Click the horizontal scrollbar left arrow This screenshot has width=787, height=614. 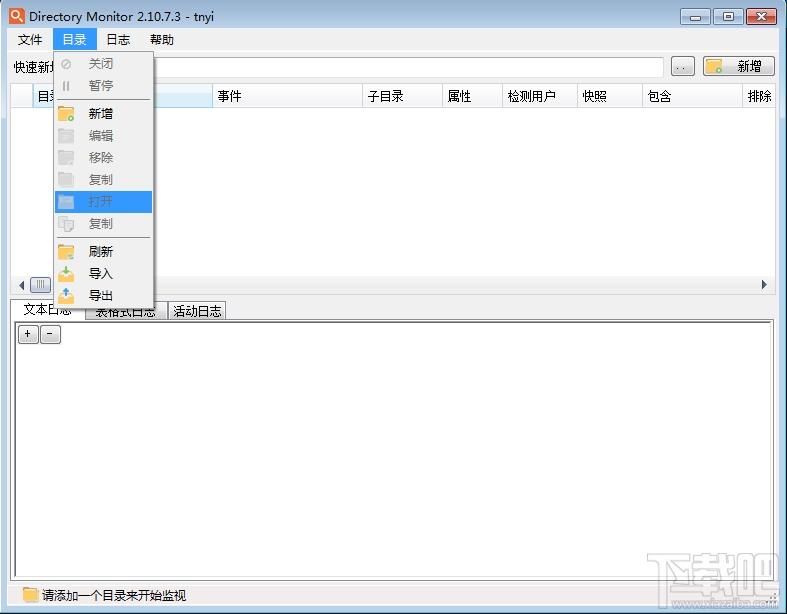click(21, 285)
